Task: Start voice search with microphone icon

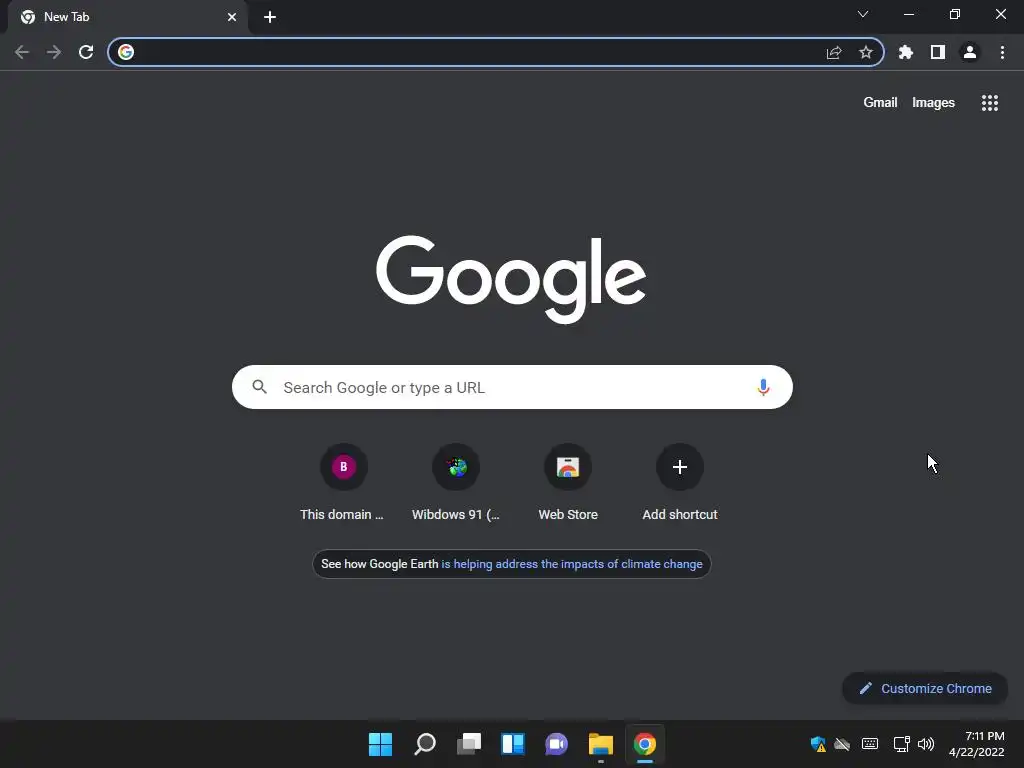Action: pos(763,387)
